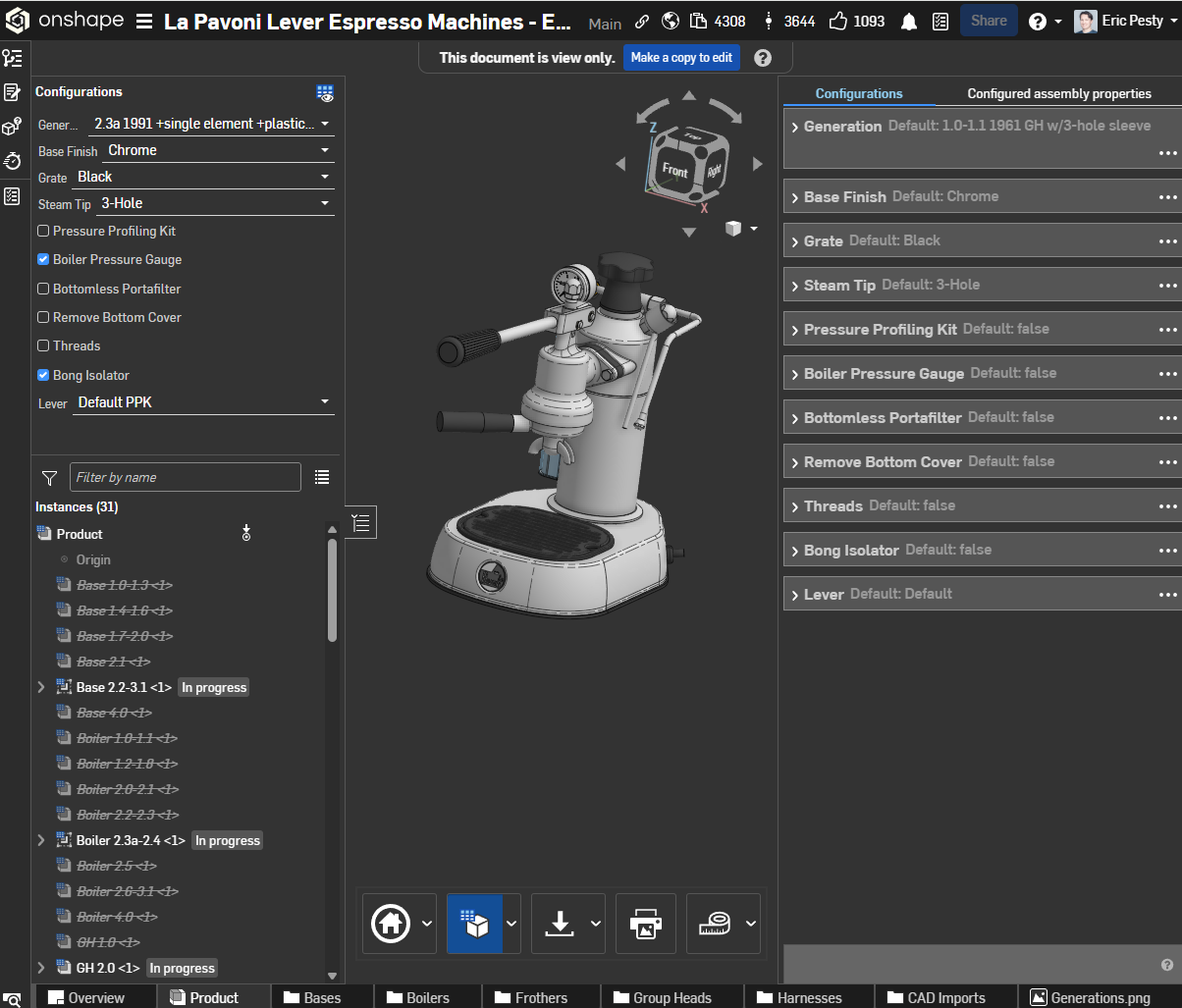The image size is (1182, 1008).
Task: Open the measure tool icon
Action: pos(716,924)
